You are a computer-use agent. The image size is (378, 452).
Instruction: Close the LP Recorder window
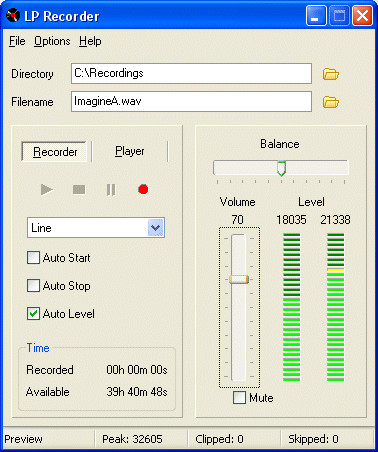[x=362, y=15]
